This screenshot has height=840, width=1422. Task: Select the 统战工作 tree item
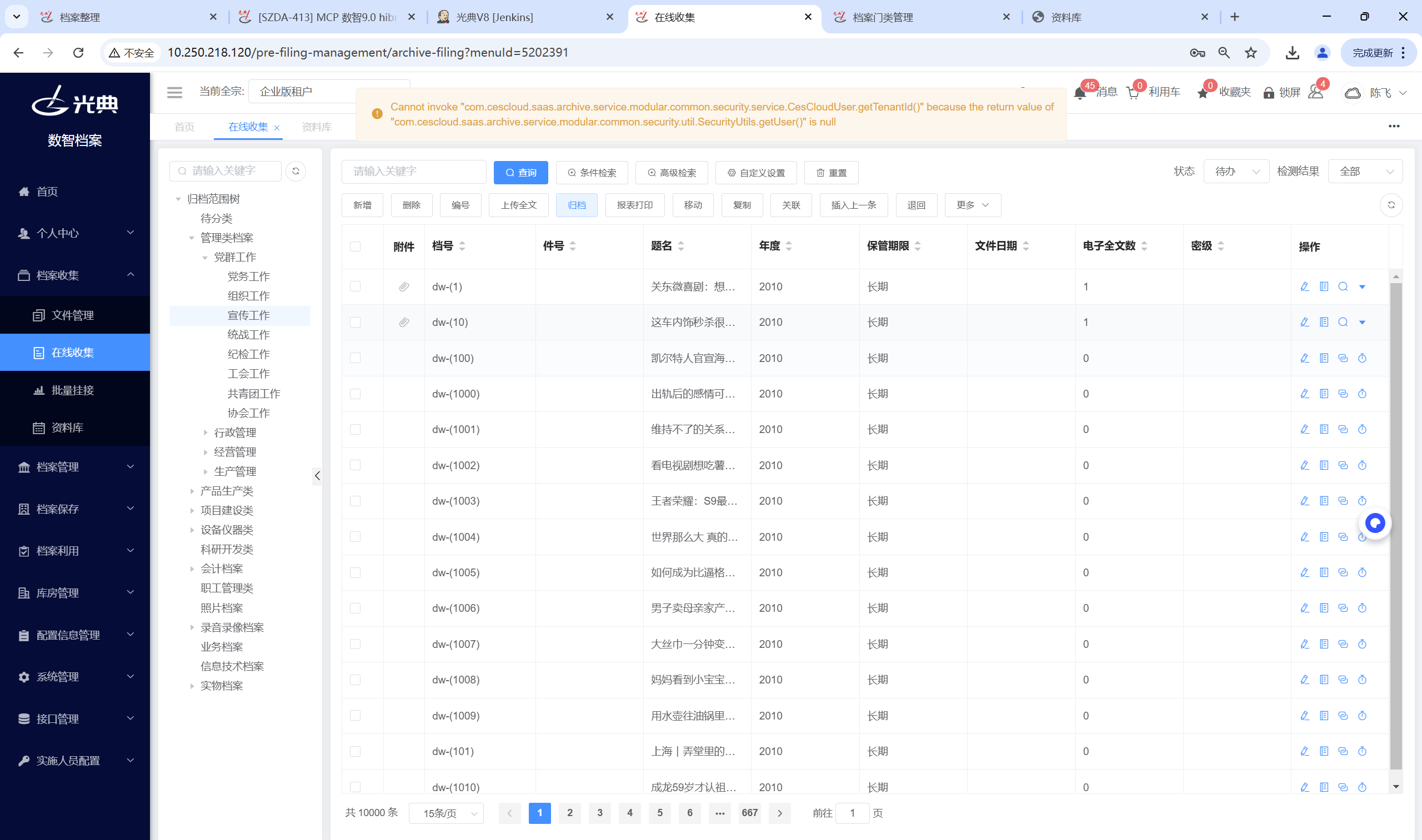point(248,335)
